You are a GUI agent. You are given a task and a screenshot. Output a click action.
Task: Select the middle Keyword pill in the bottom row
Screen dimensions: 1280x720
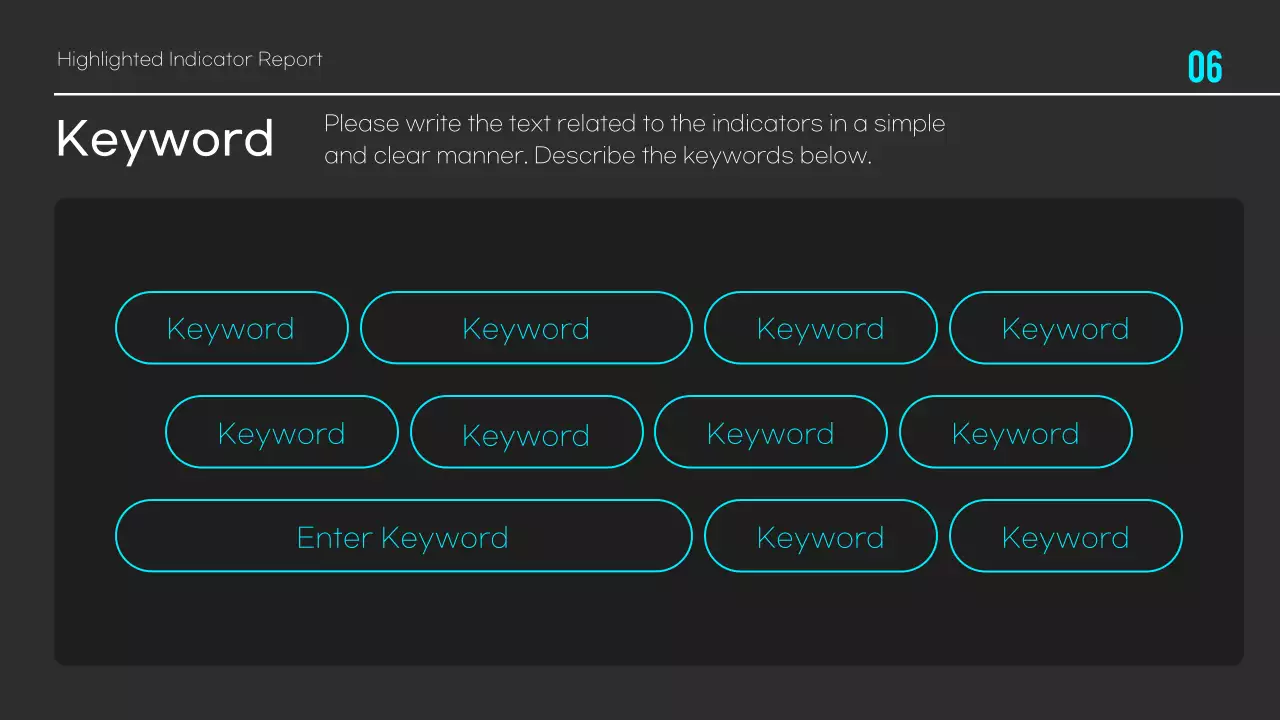click(820, 537)
